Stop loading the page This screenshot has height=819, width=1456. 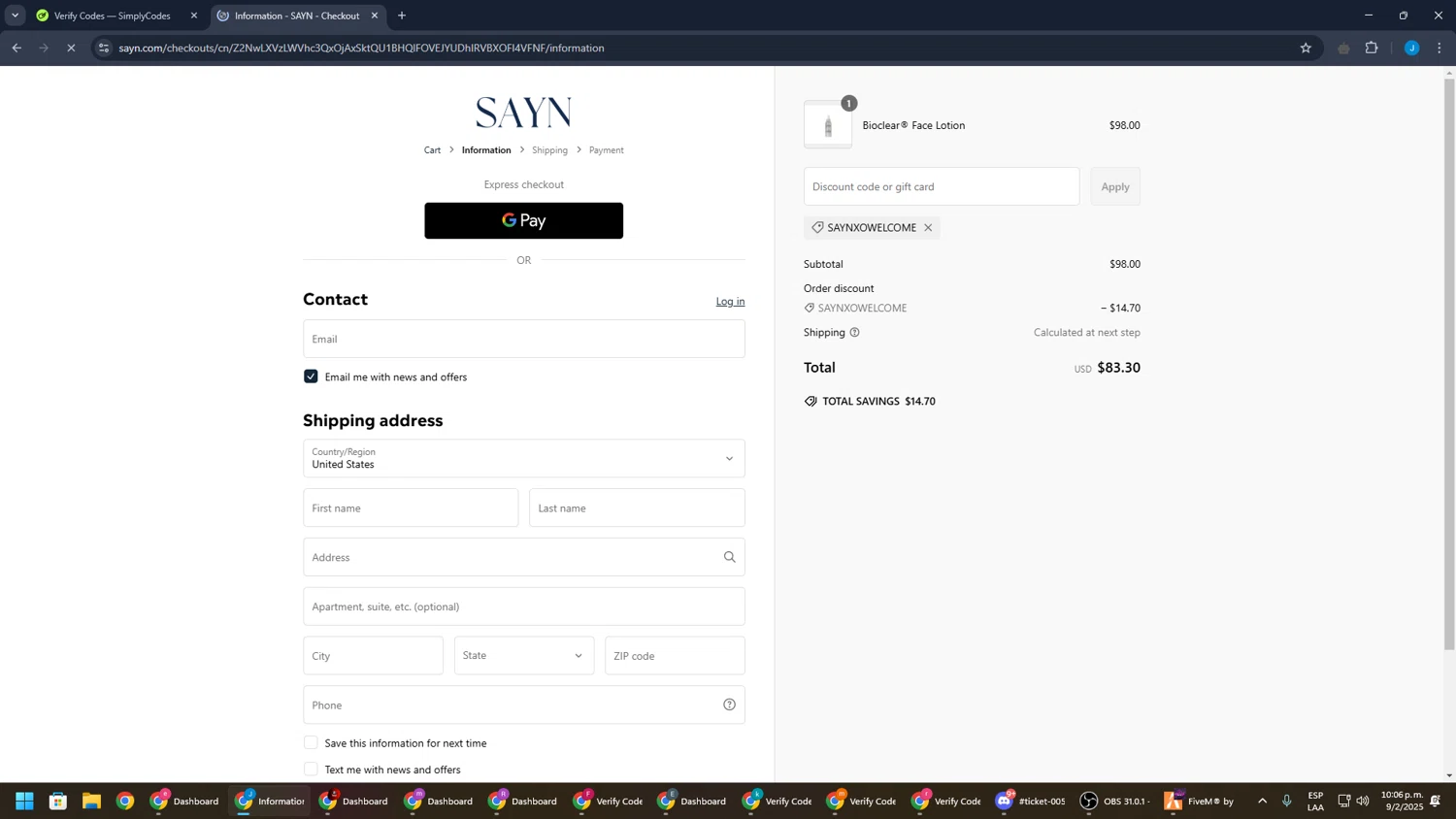click(x=71, y=48)
